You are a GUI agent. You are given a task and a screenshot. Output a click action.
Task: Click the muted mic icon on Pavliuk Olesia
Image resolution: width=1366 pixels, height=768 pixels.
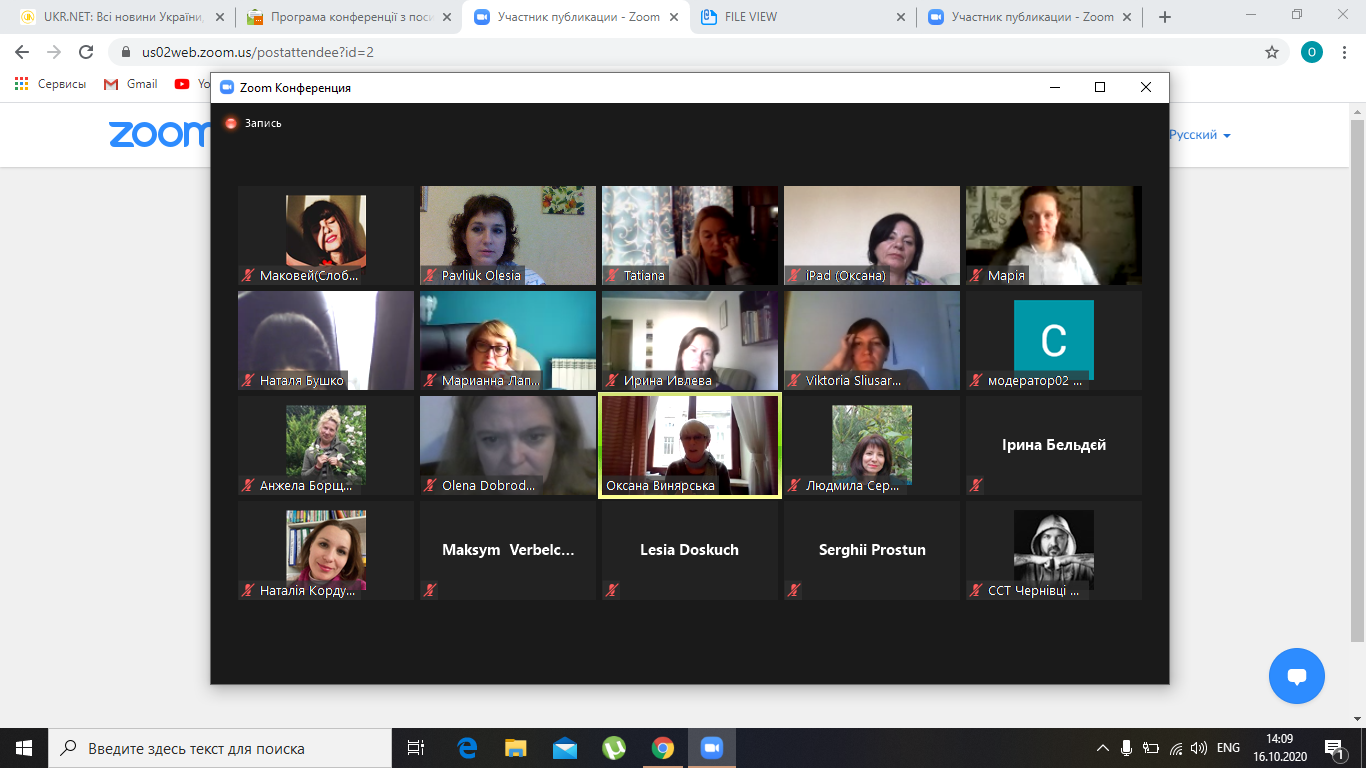coord(430,275)
